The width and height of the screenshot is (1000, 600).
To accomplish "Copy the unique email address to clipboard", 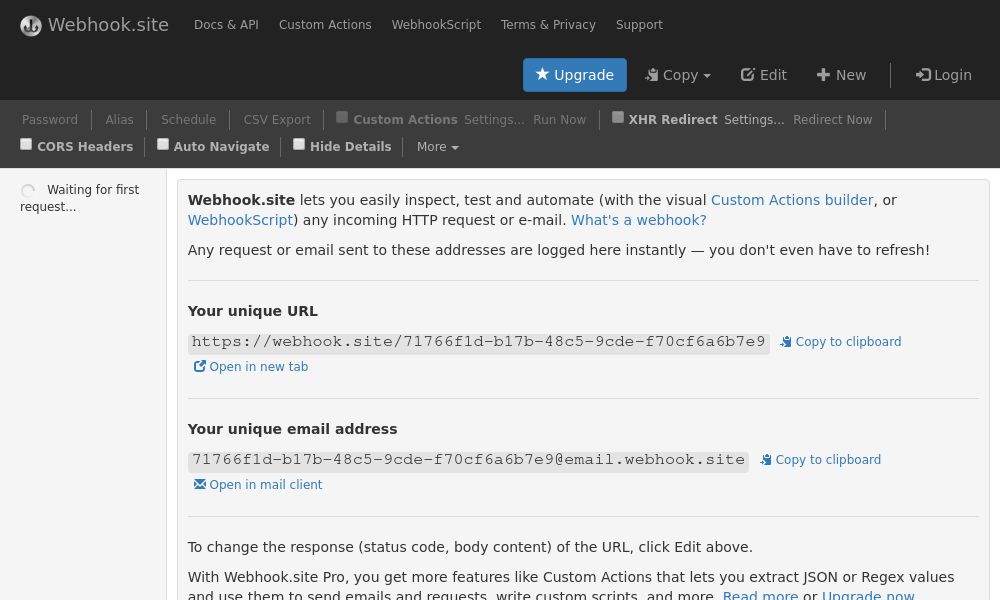I will 820,460.
